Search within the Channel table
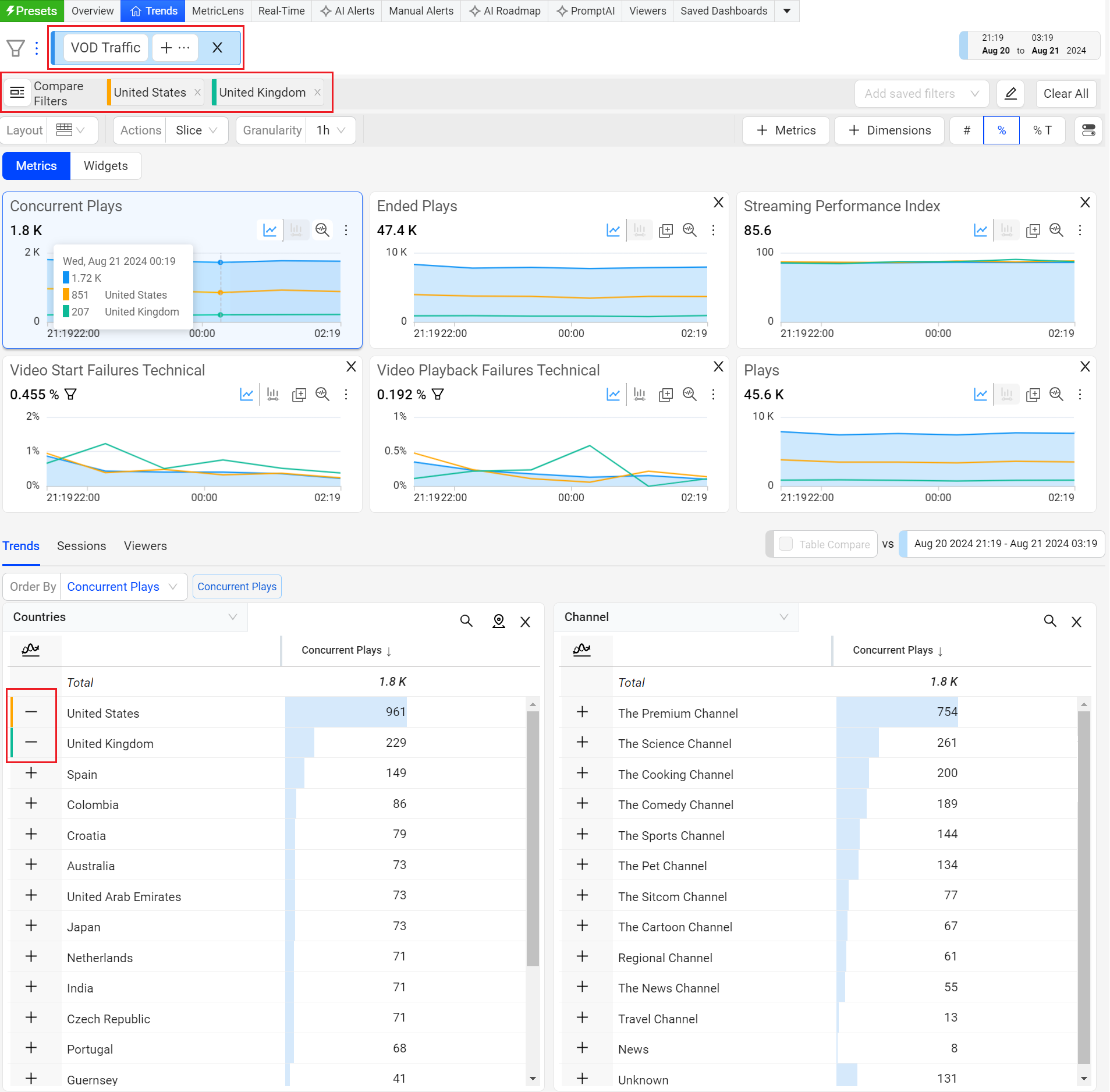This screenshot has height=1092, width=1110. click(1049, 621)
